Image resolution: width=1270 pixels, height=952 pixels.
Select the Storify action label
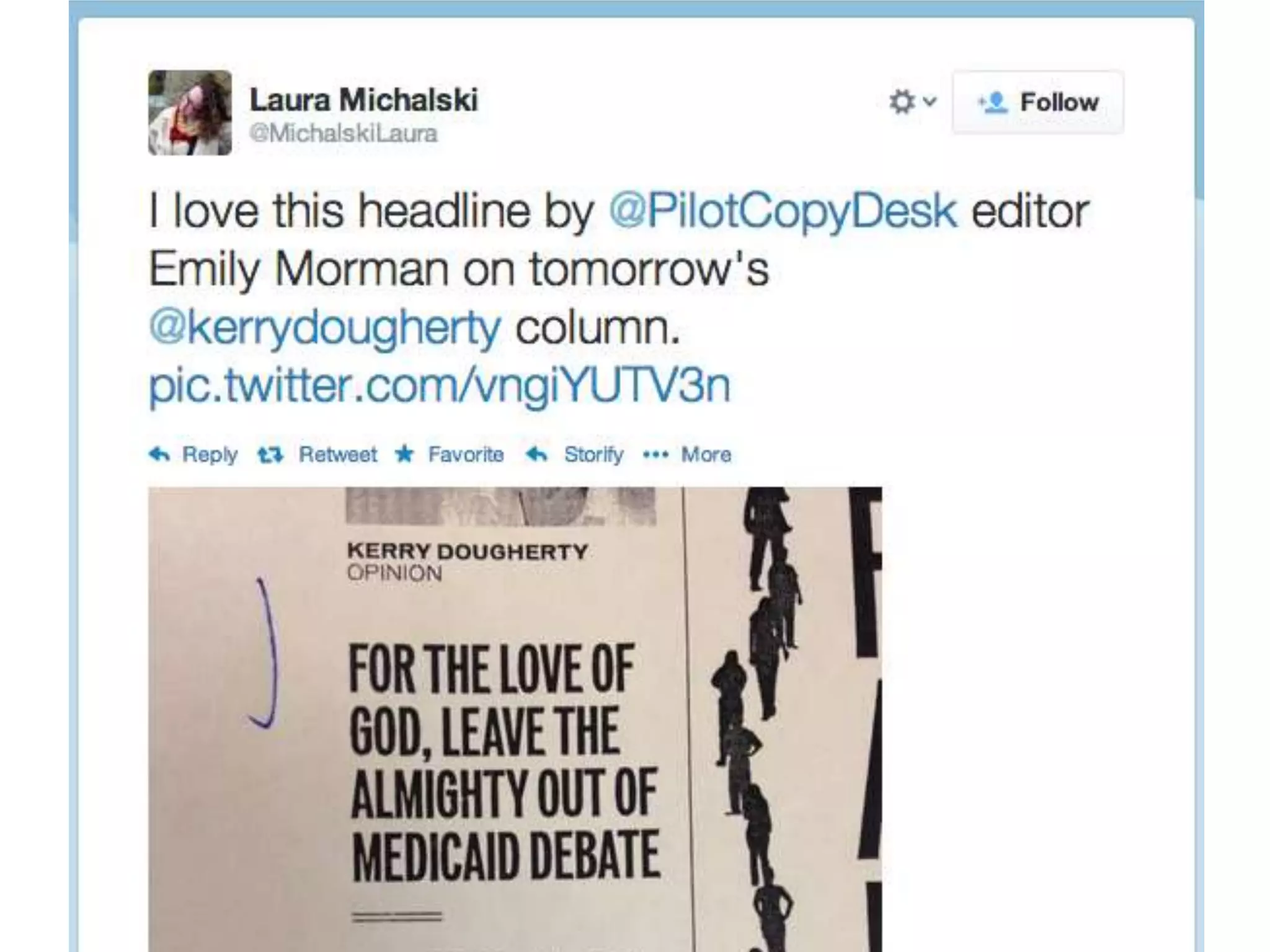click(593, 455)
